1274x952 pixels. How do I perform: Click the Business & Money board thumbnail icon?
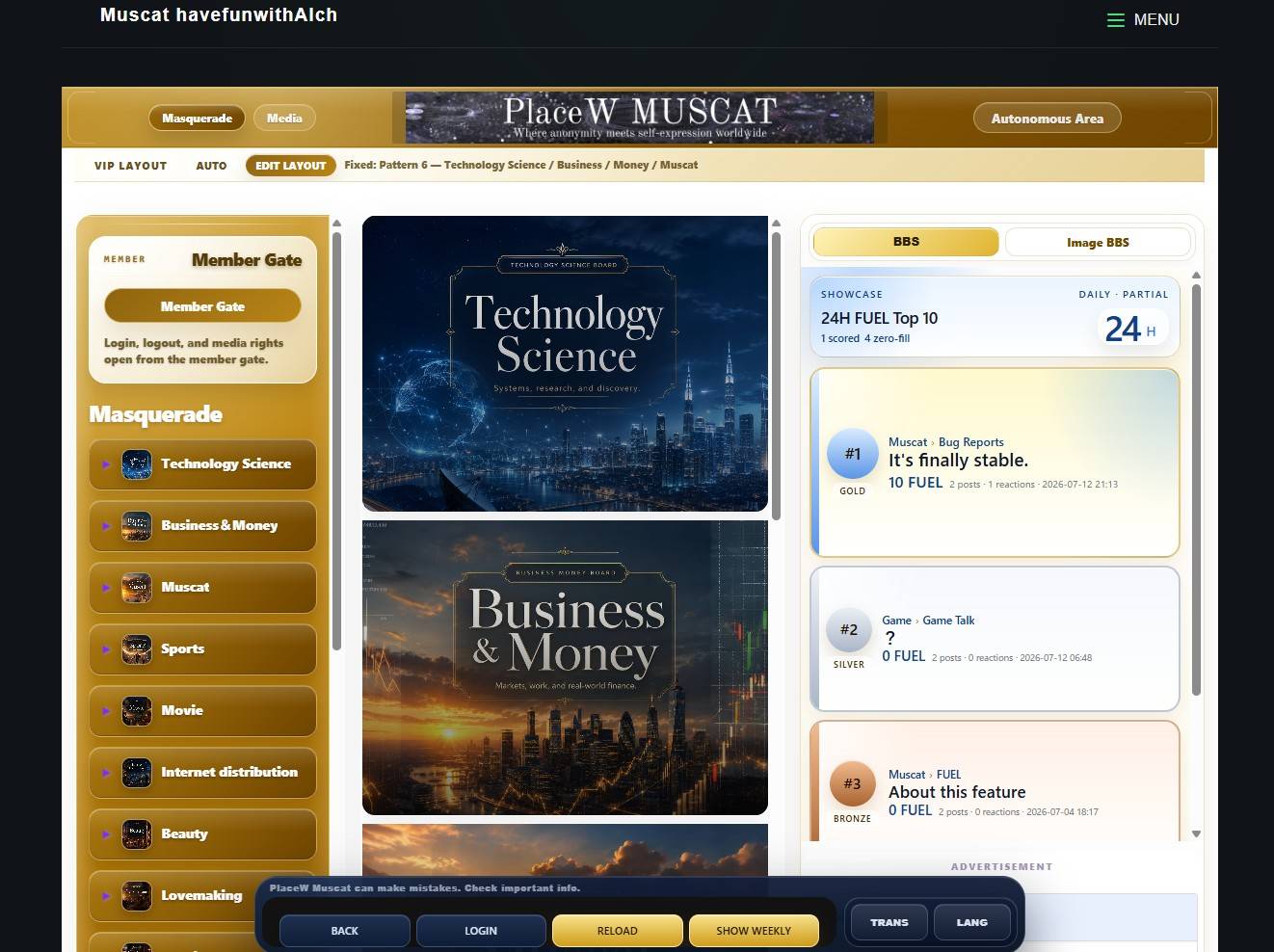[137, 526]
